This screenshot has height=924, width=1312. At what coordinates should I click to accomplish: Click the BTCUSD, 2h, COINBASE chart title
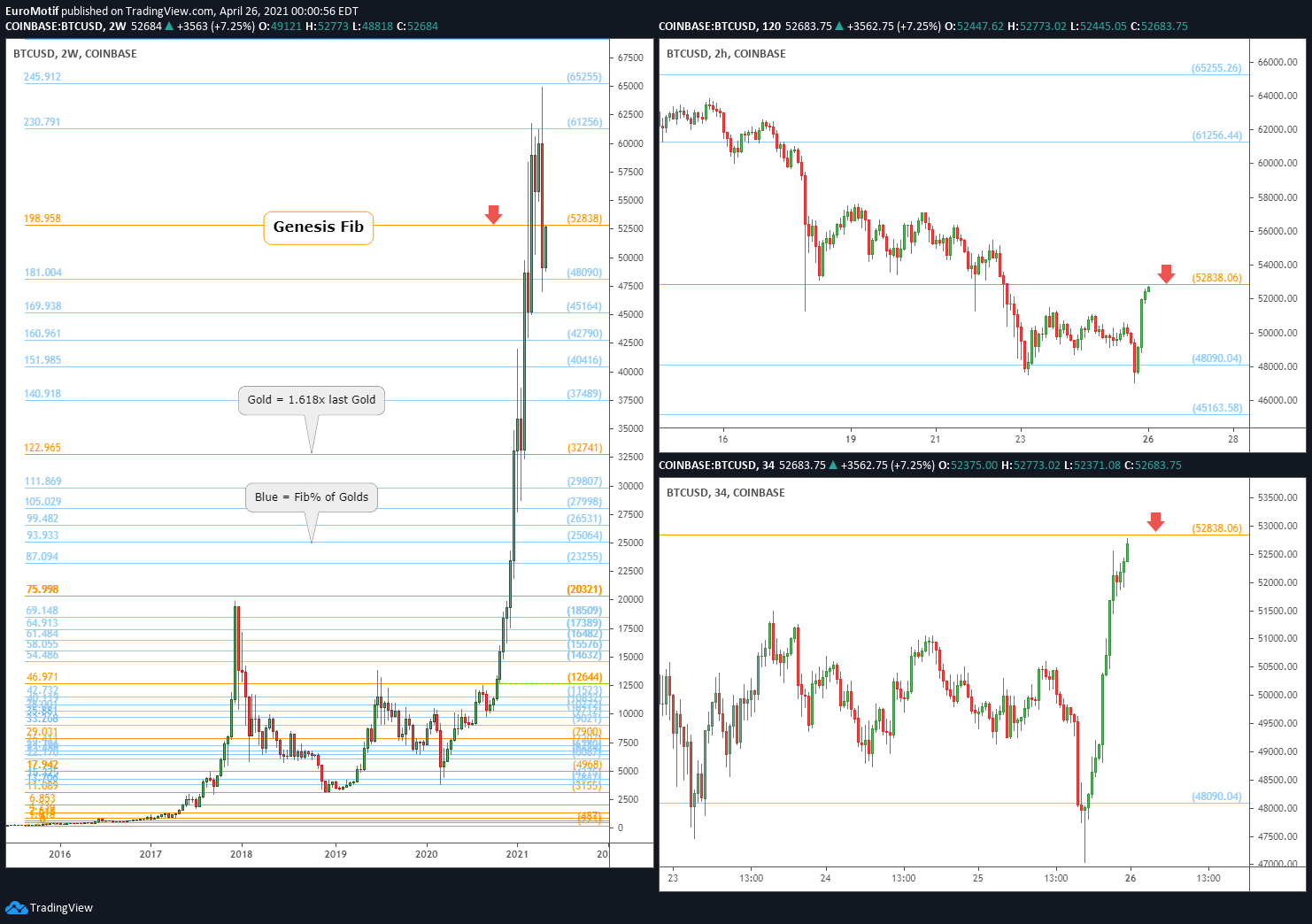(726, 54)
